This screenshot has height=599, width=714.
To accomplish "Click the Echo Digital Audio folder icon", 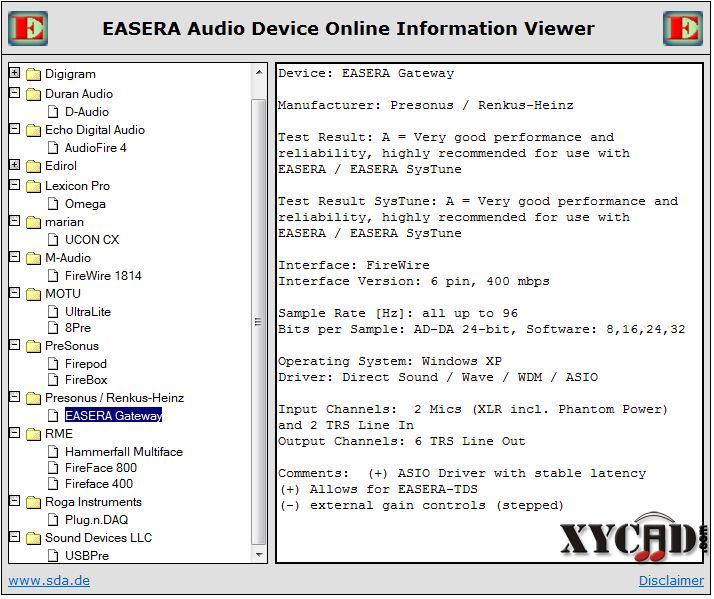I will coord(33,130).
